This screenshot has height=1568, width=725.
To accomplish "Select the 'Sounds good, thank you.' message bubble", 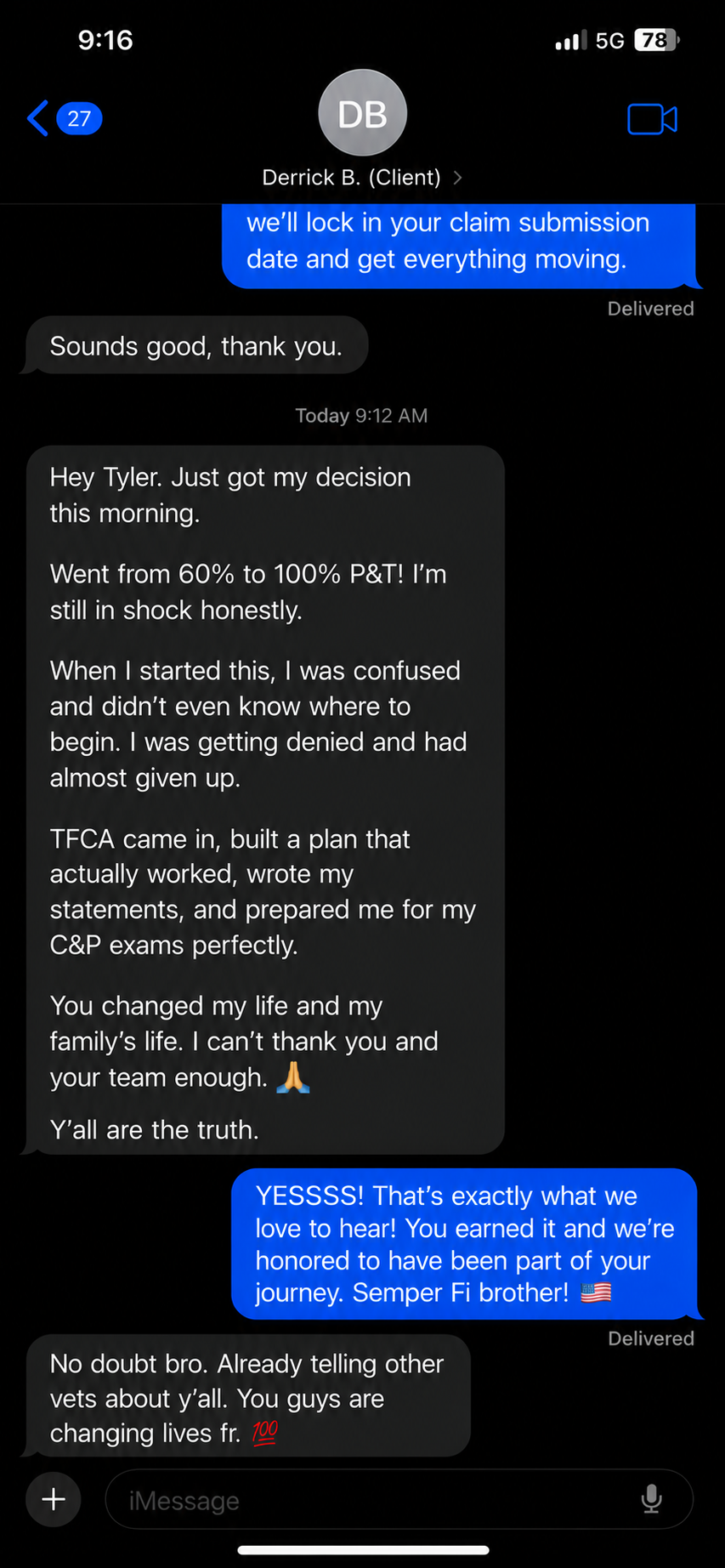I will 195,346.
